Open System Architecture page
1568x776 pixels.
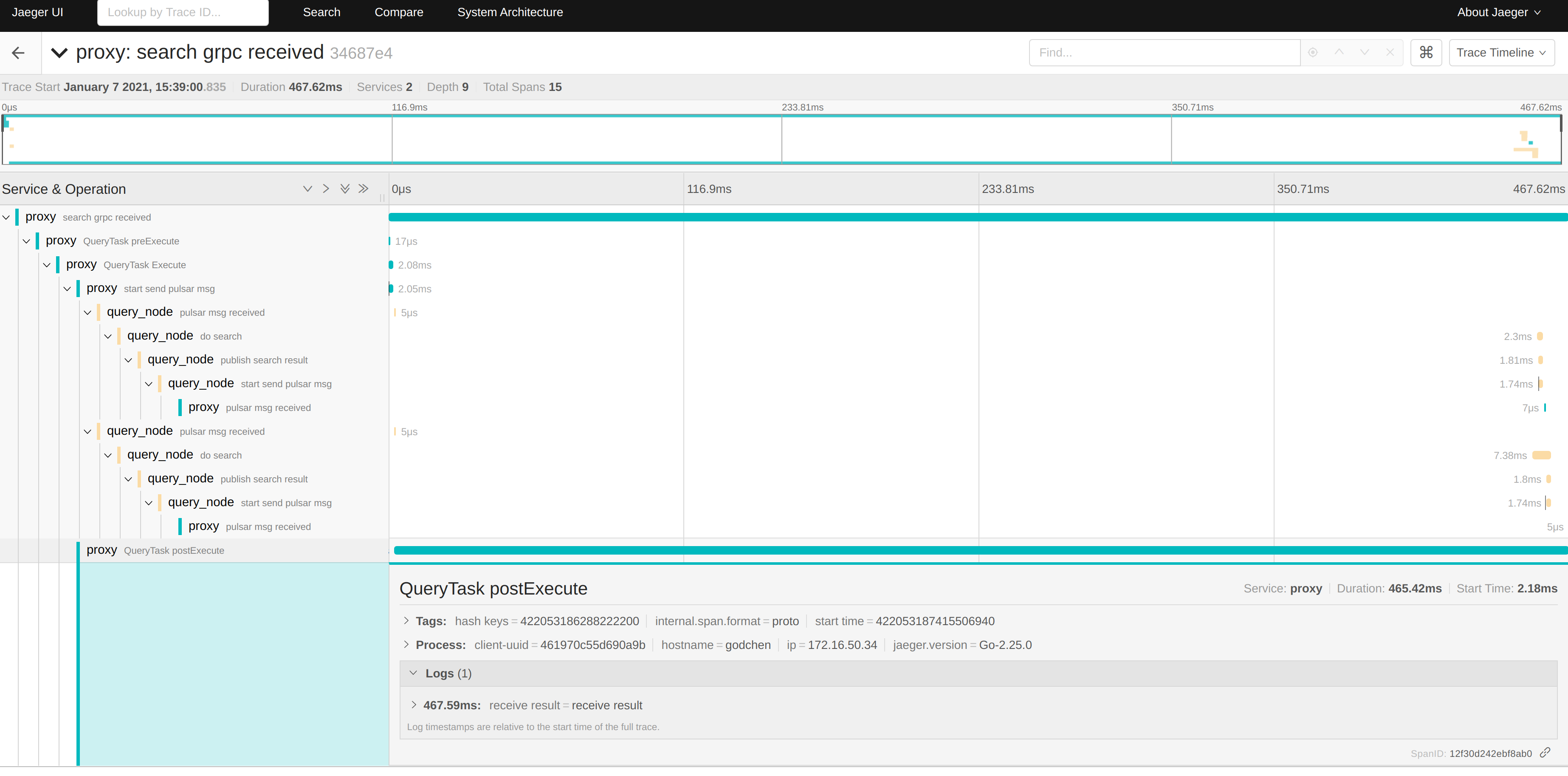click(510, 12)
